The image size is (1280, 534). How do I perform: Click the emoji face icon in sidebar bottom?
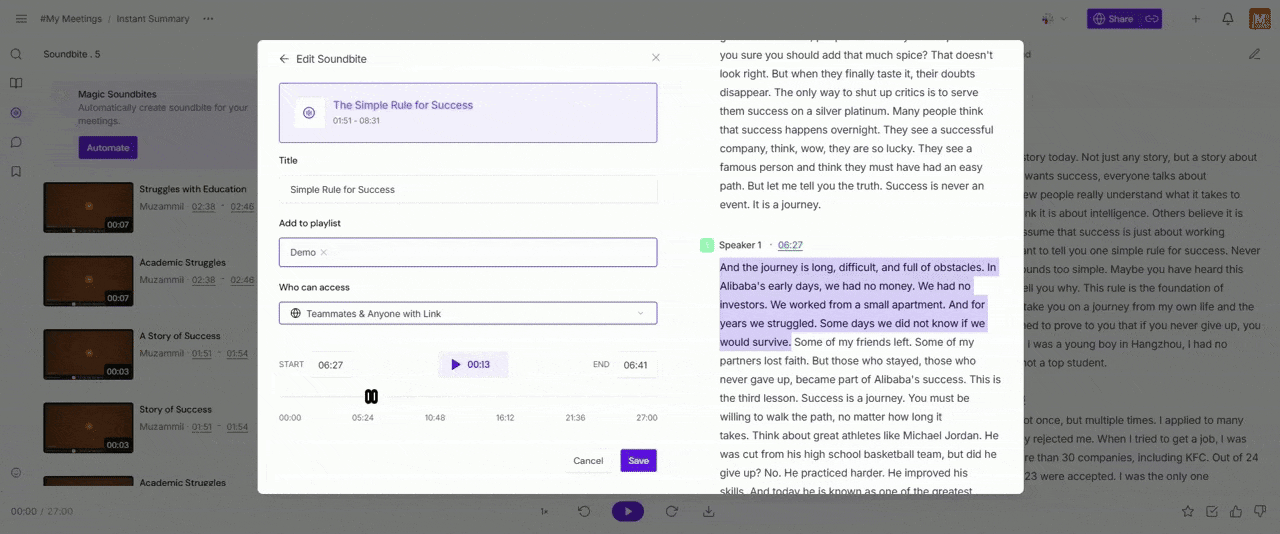(x=16, y=473)
